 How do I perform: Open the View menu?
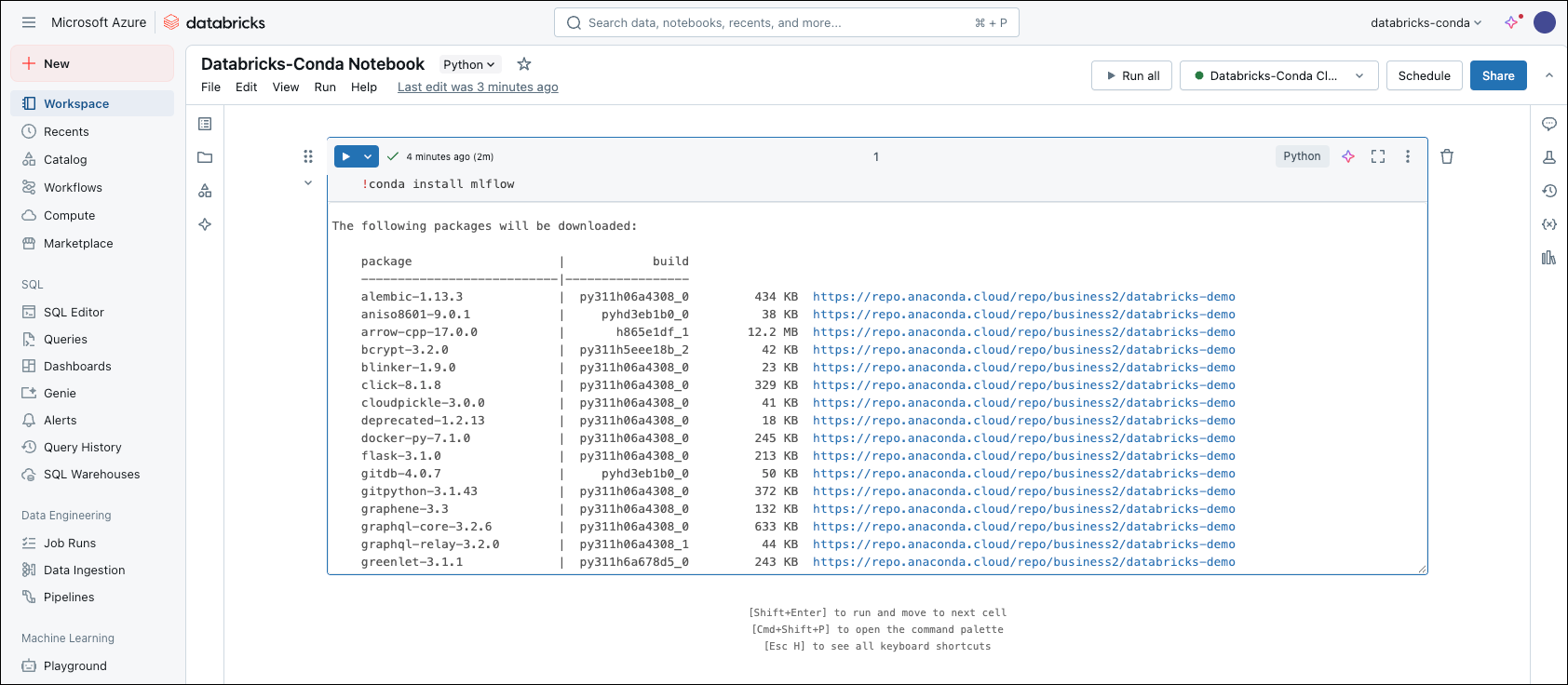(286, 87)
